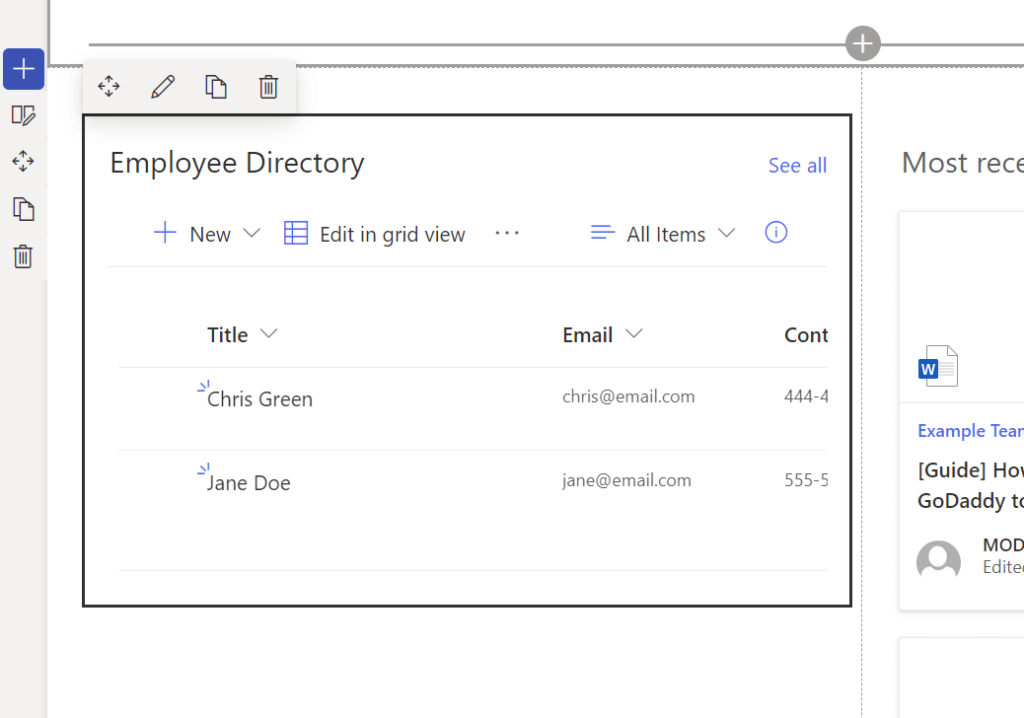Click duplicate section icon in left sidebar

(x=24, y=209)
